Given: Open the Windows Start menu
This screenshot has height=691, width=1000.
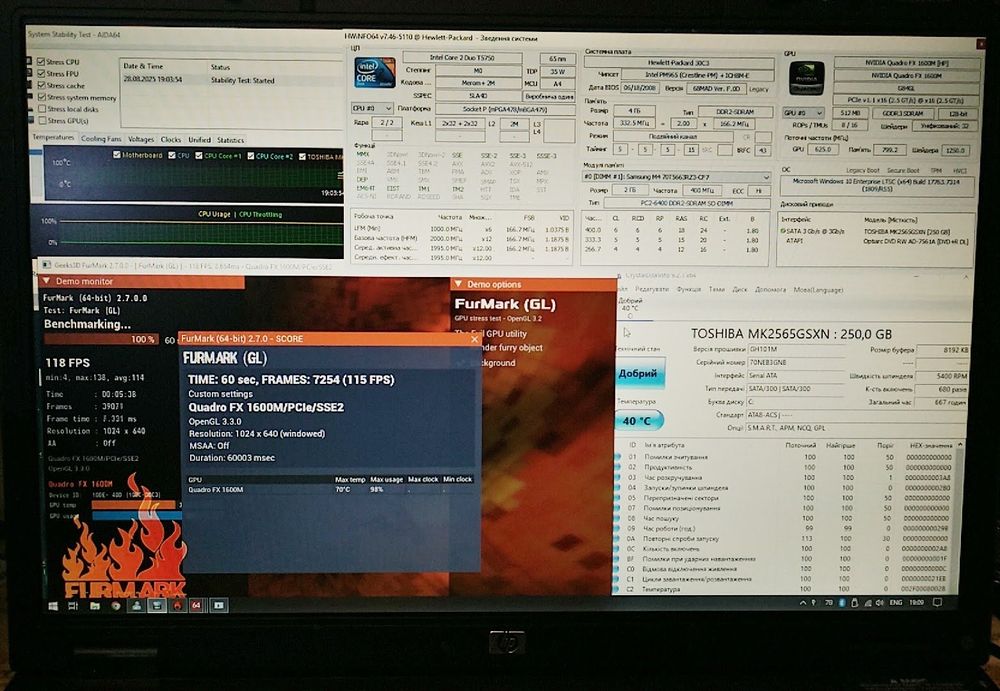Looking at the screenshot, I should (x=53, y=606).
